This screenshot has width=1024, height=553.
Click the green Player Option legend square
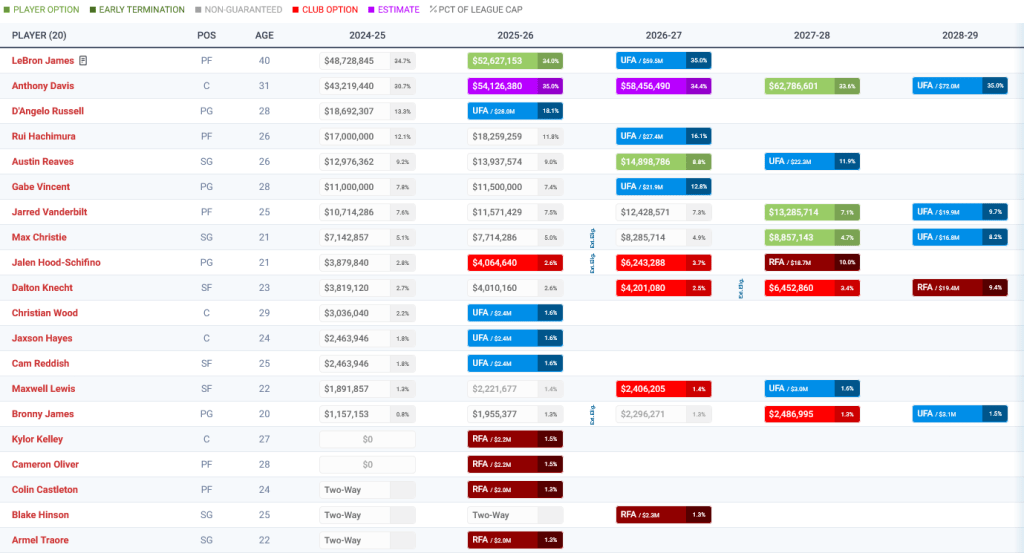6,10
